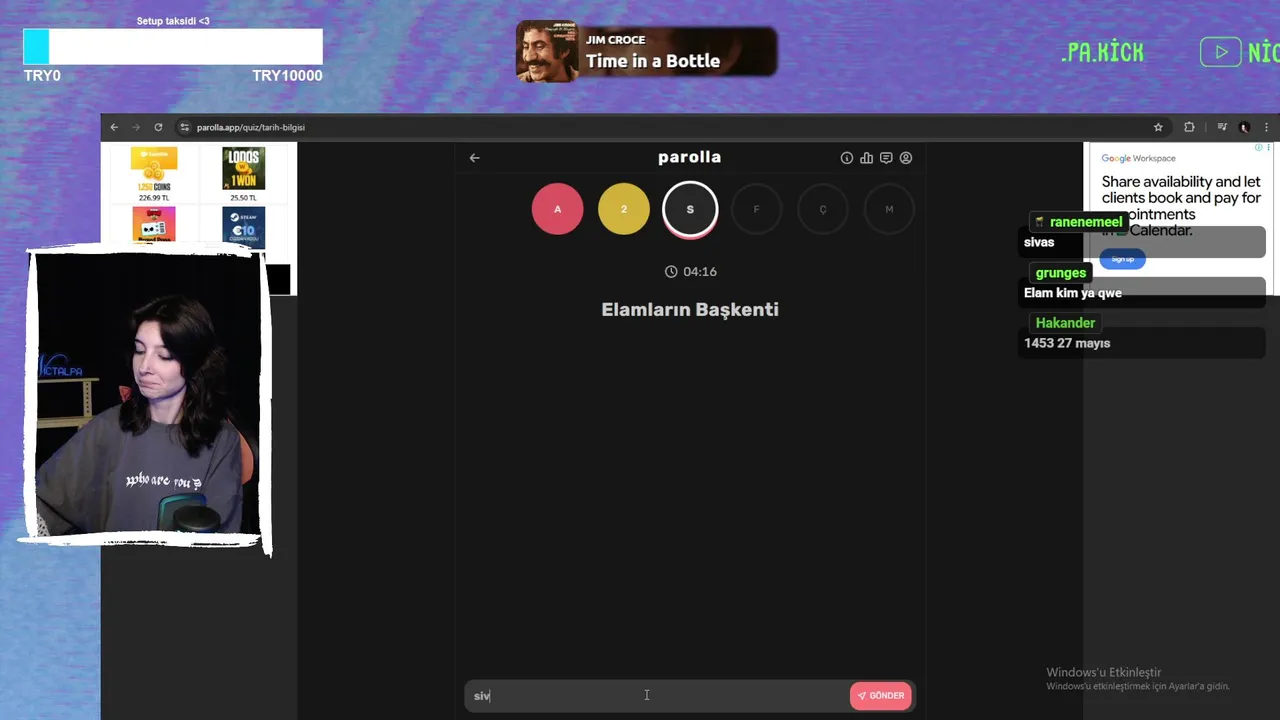
Task: Click the chat message Elam kim ya qwe
Action: tap(1073, 293)
